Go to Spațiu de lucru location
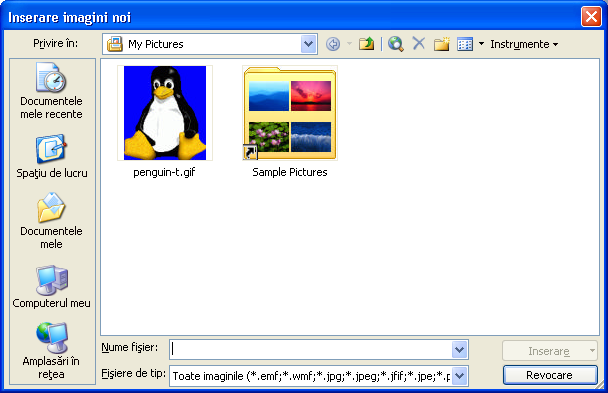The image size is (608, 393). coord(52,157)
